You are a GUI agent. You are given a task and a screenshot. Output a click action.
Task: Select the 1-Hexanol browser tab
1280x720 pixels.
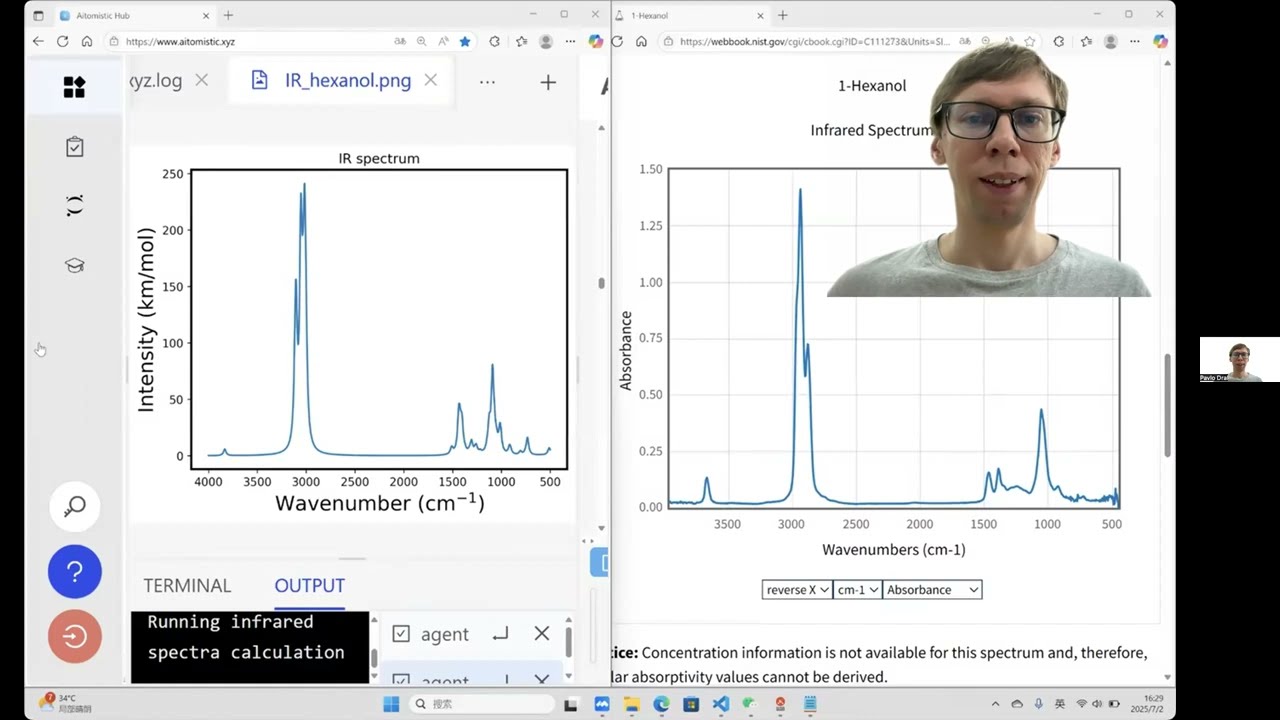click(690, 15)
